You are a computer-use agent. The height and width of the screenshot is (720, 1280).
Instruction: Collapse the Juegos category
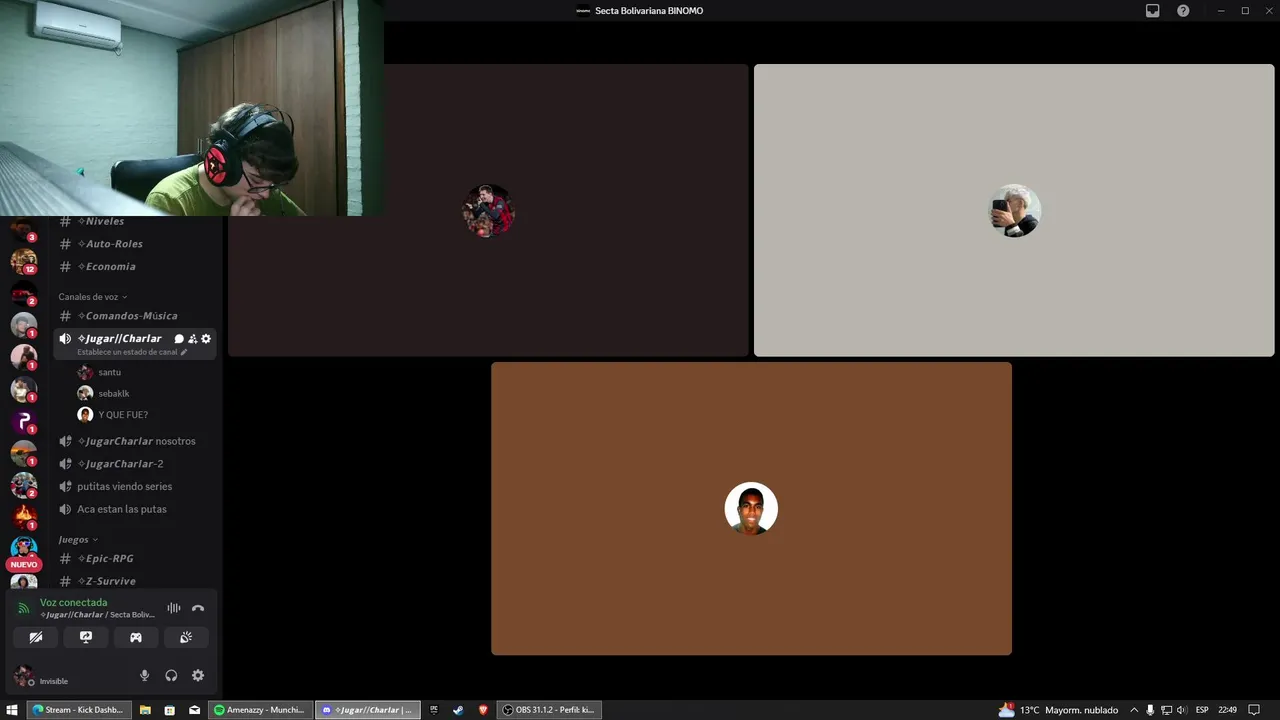(78, 540)
